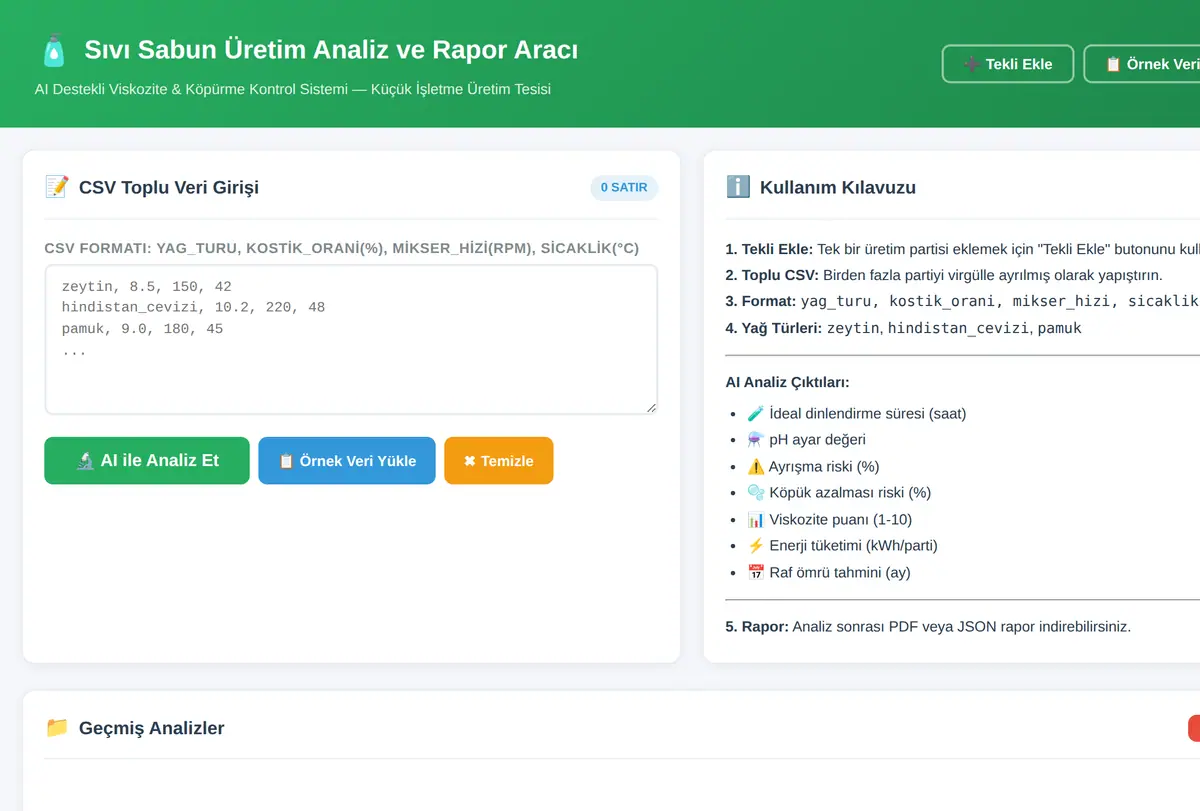Start analysis with AI ile Analiz Et
The width and height of the screenshot is (1200, 811).
[147, 461]
